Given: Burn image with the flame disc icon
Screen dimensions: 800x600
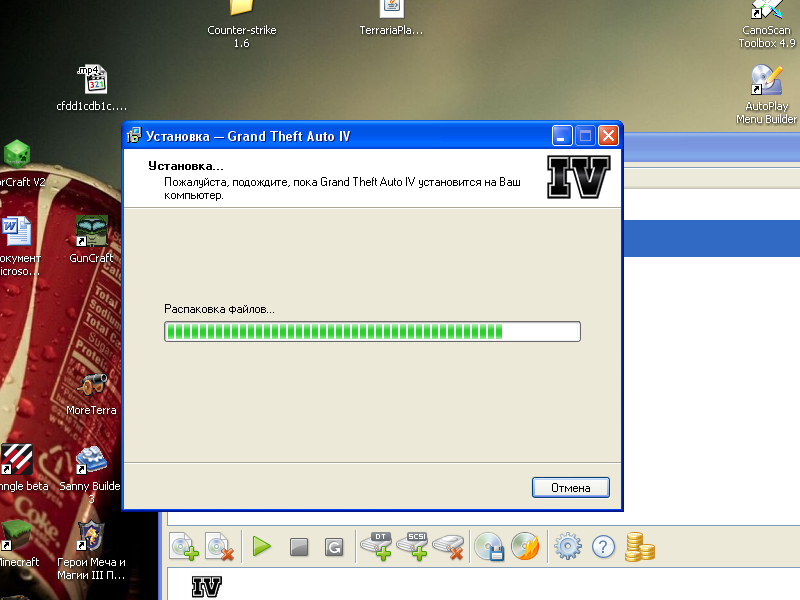Looking at the screenshot, I should click(525, 546).
